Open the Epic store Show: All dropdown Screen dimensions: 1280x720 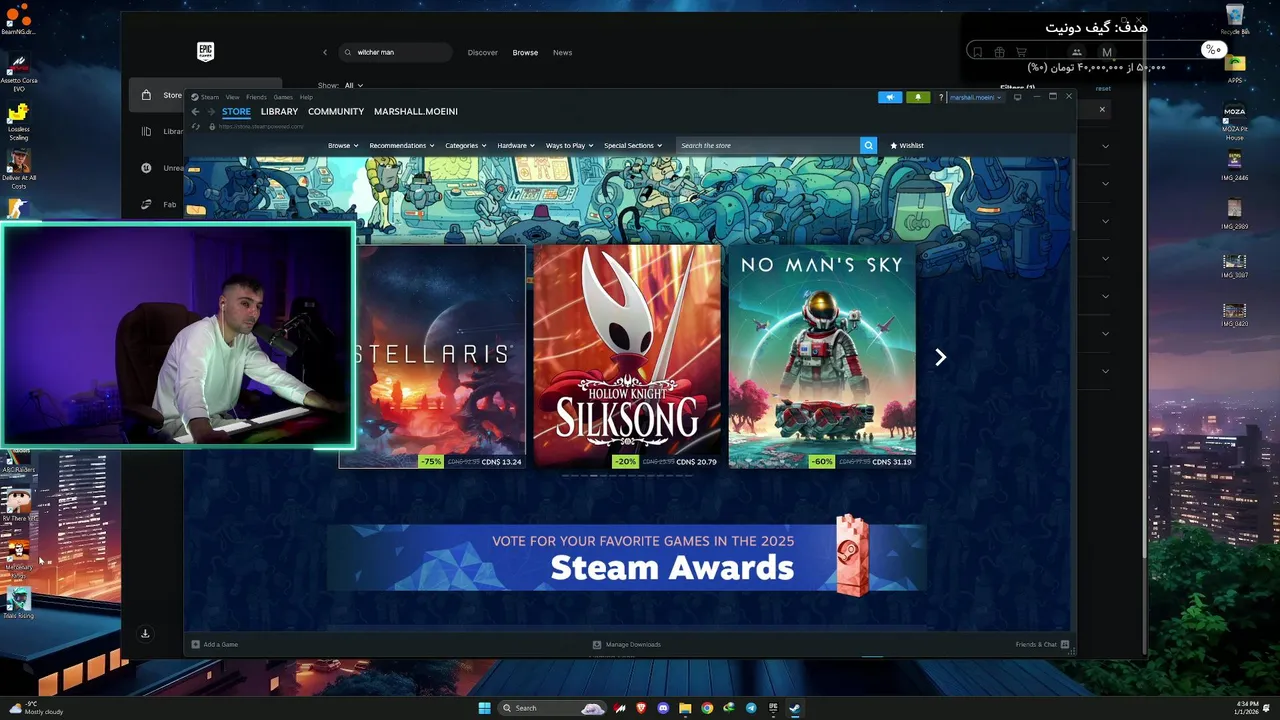[x=352, y=85]
